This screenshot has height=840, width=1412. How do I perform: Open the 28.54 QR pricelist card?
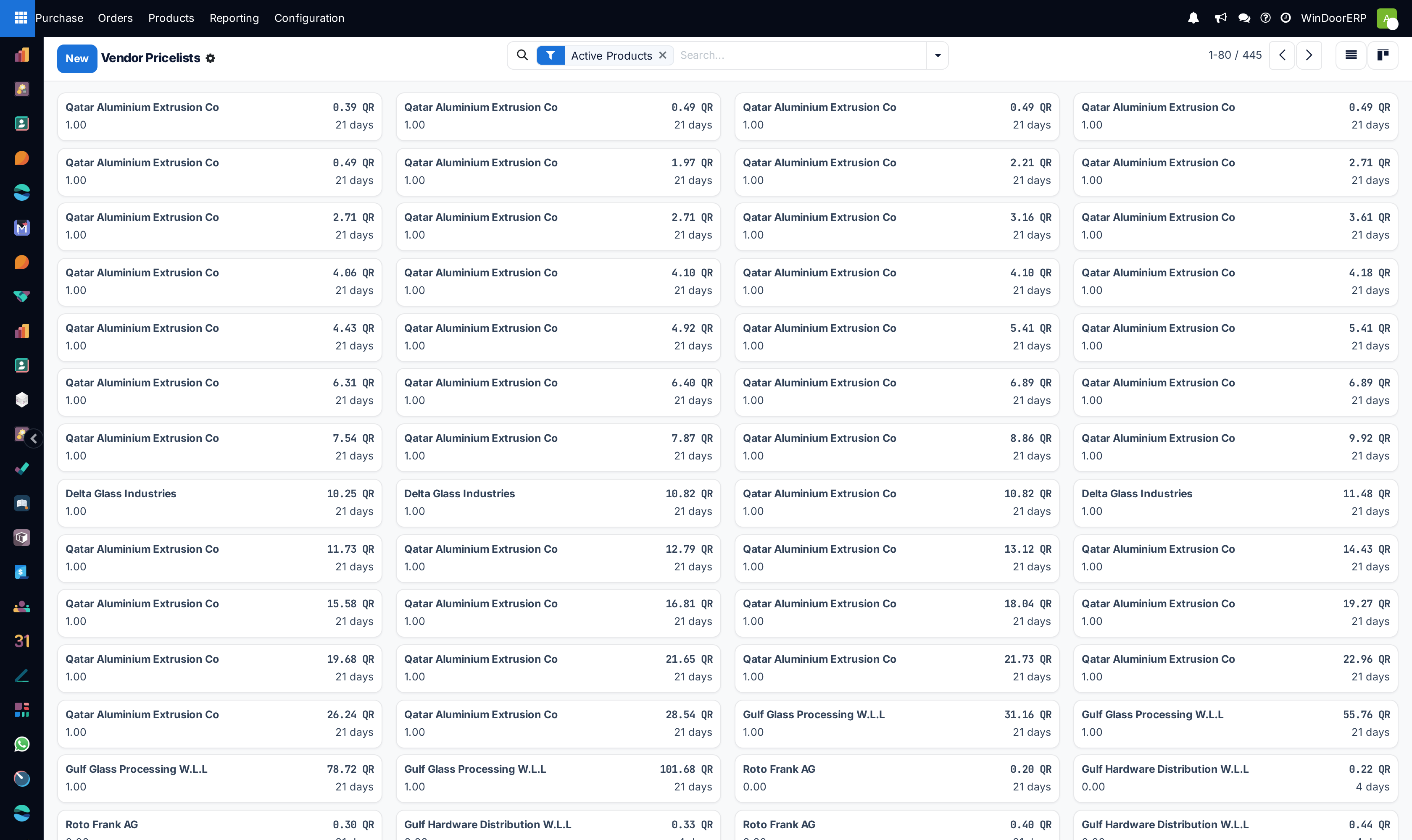pos(558,724)
